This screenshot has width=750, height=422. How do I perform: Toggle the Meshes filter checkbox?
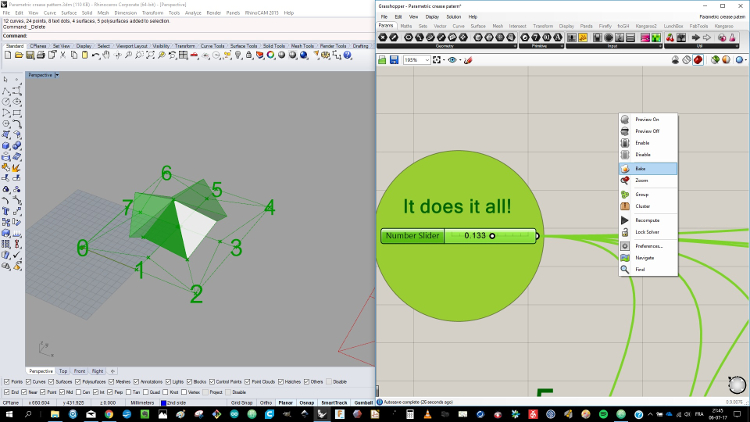pyautogui.click(x=111, y=382)
